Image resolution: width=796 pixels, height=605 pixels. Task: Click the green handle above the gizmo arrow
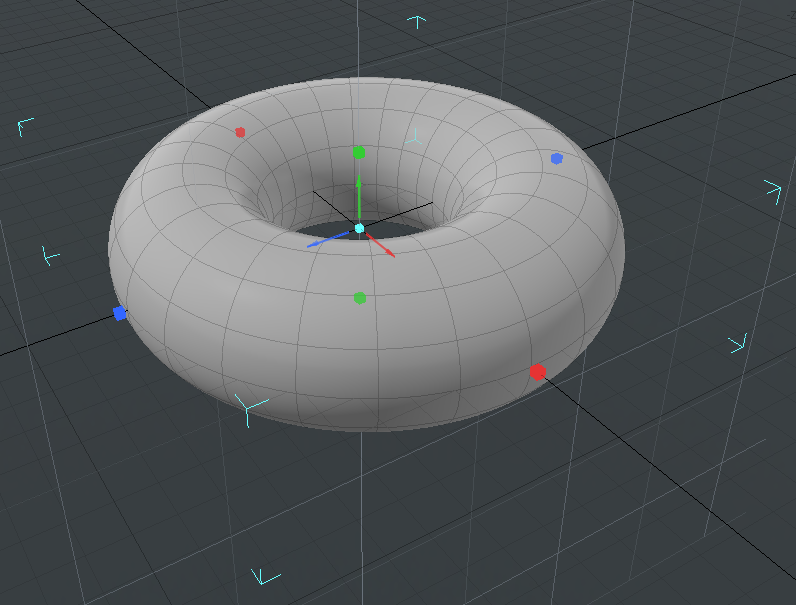point(359,153)
